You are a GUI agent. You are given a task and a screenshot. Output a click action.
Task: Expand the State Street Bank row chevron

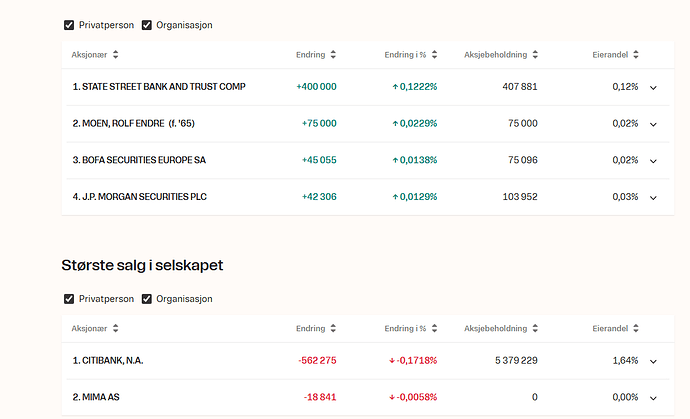tap(653, 88)
